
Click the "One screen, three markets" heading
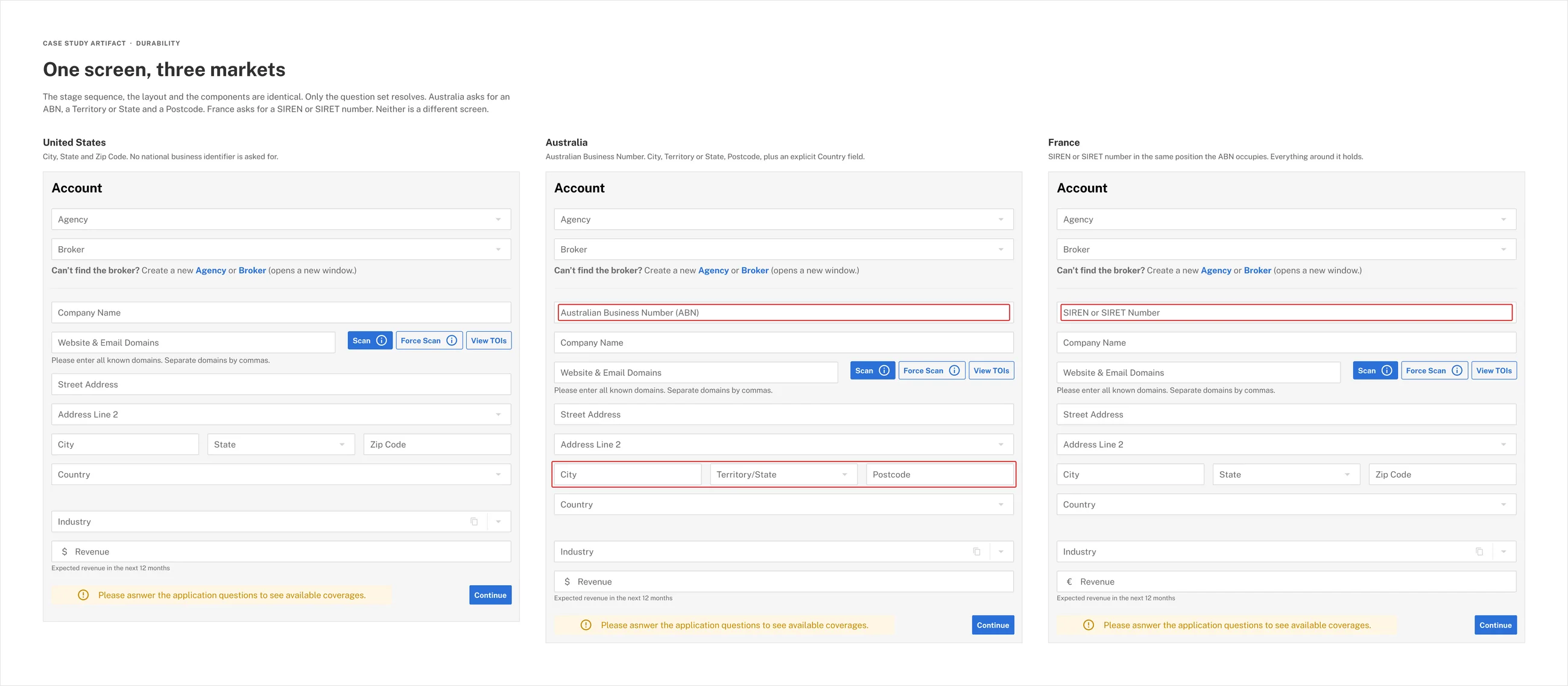(165, 70)
